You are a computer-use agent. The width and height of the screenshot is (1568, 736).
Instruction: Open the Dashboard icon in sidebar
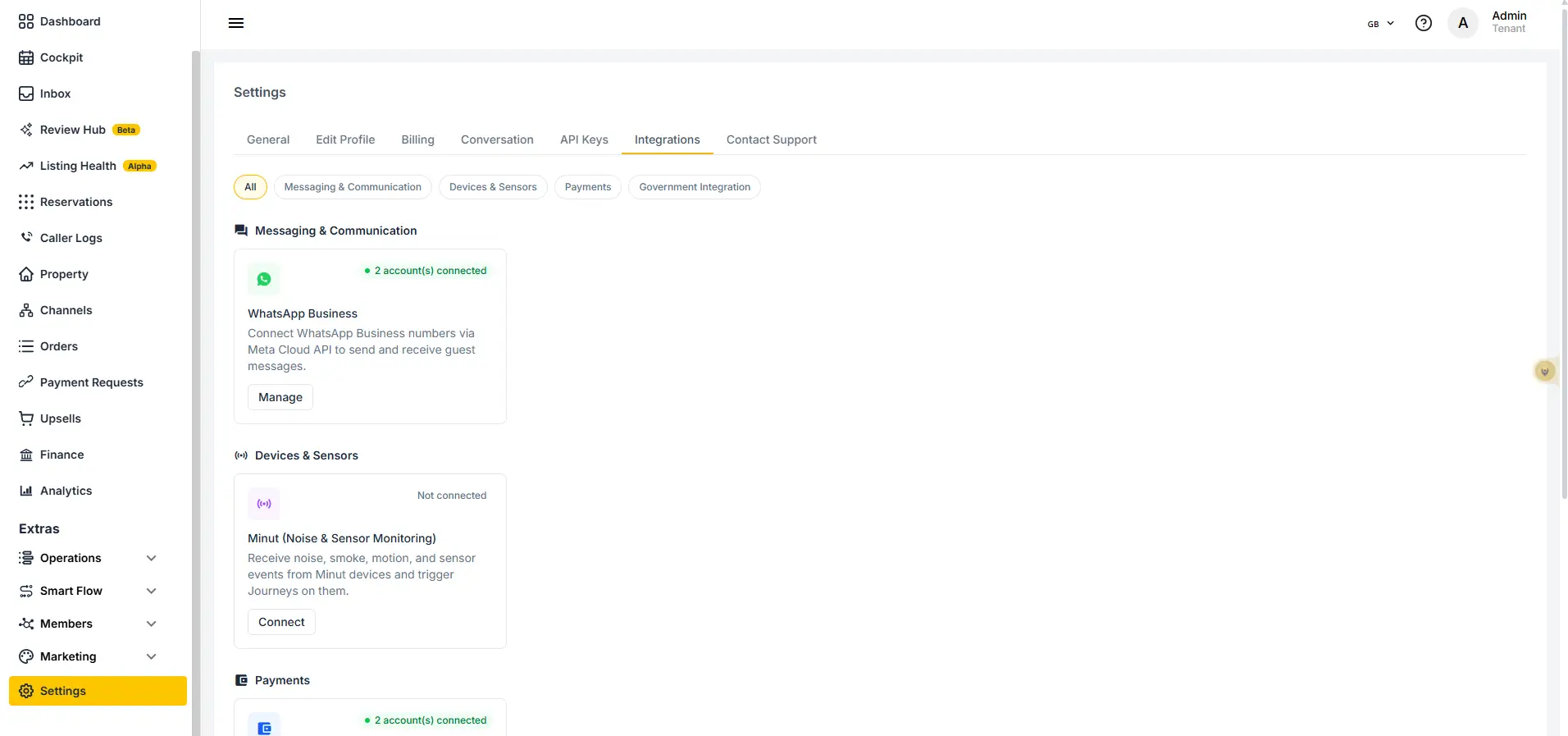click(26, 21)
